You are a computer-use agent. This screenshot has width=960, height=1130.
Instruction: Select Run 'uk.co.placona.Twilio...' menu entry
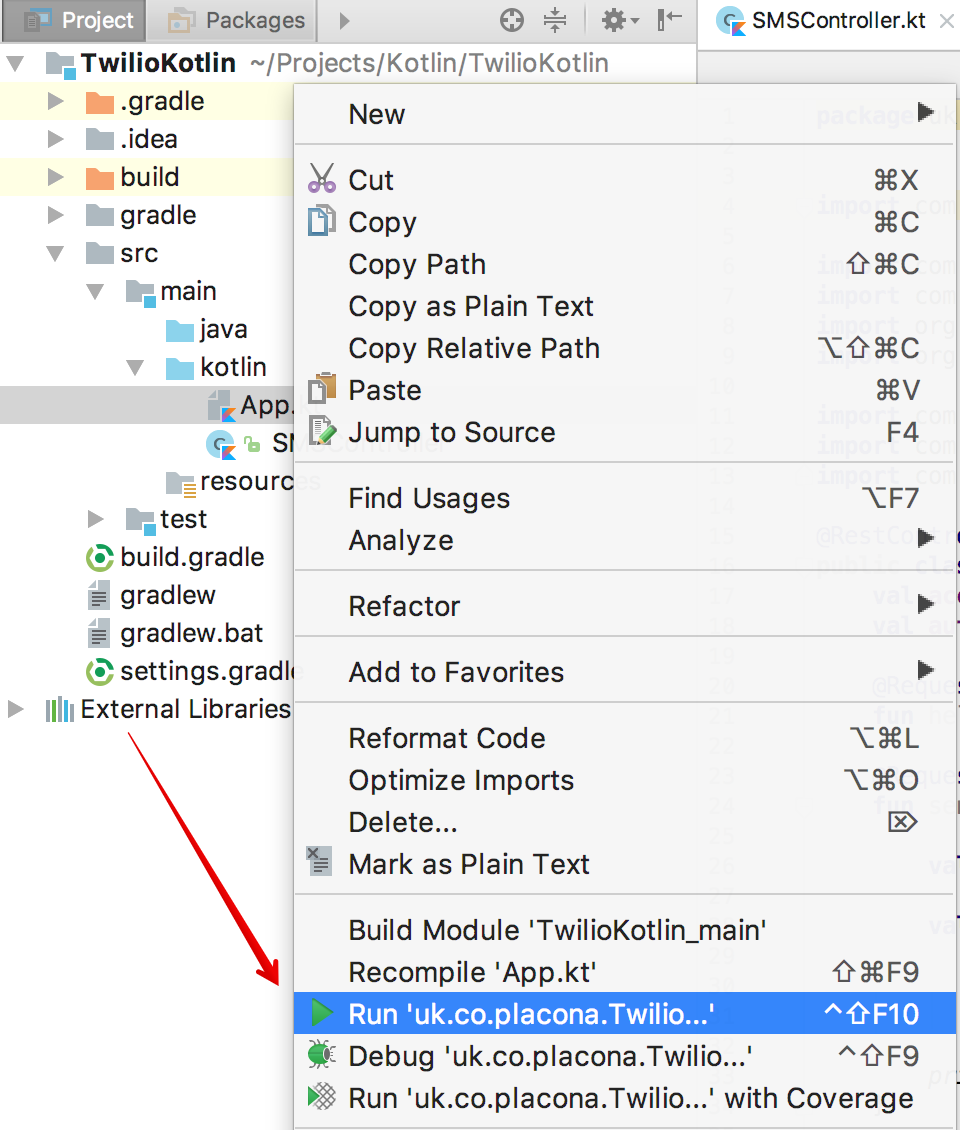530,1014
